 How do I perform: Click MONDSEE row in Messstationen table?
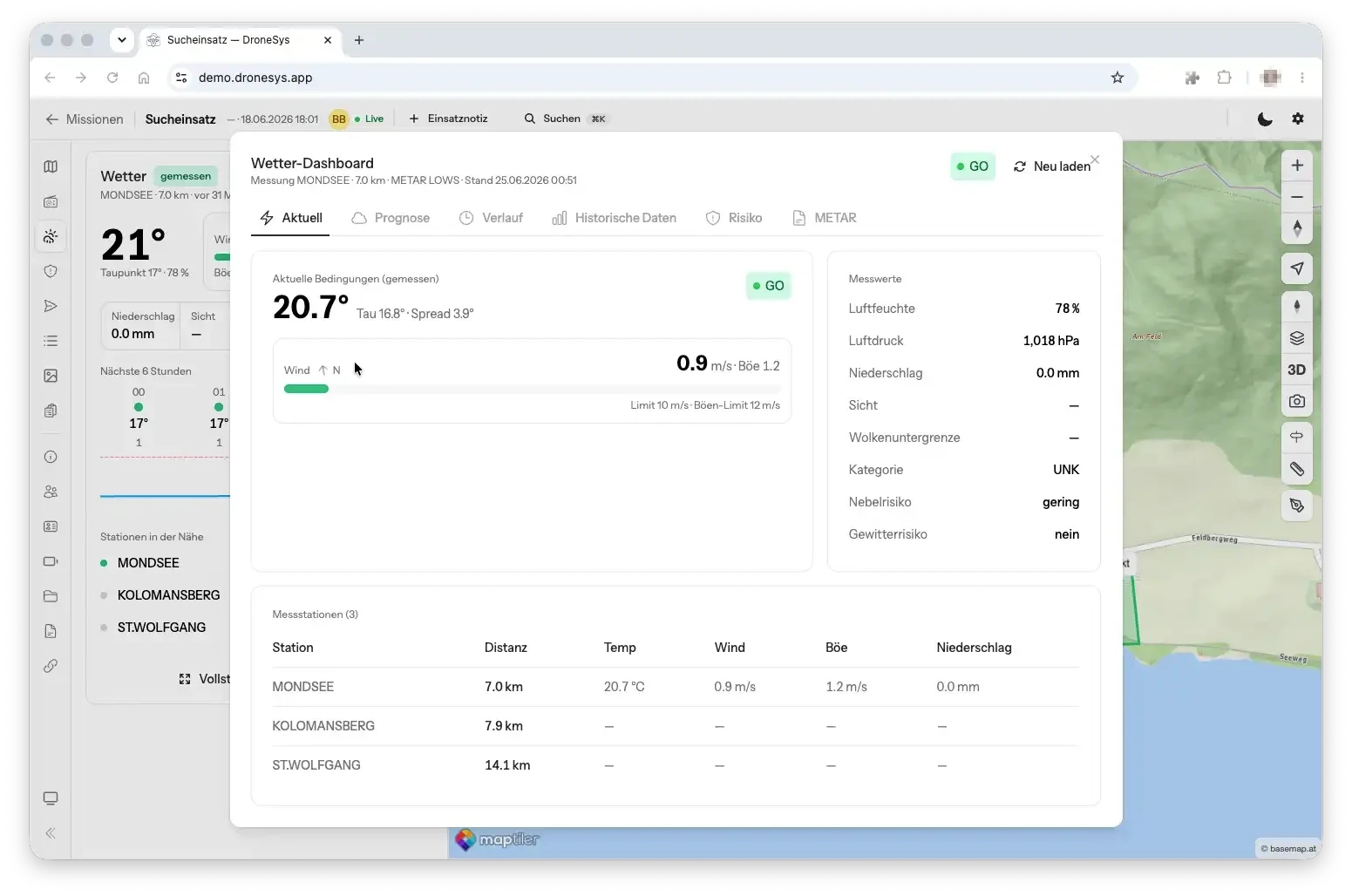tap(676, 687)
